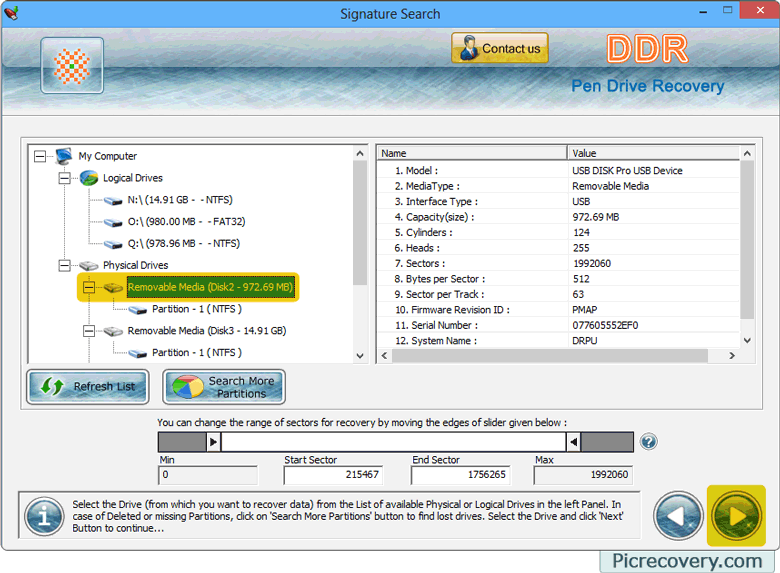Select drive N:\ (14.91 GB - NTFS)
The width and height of the screenshot is (780, 573).
(180, 200)
